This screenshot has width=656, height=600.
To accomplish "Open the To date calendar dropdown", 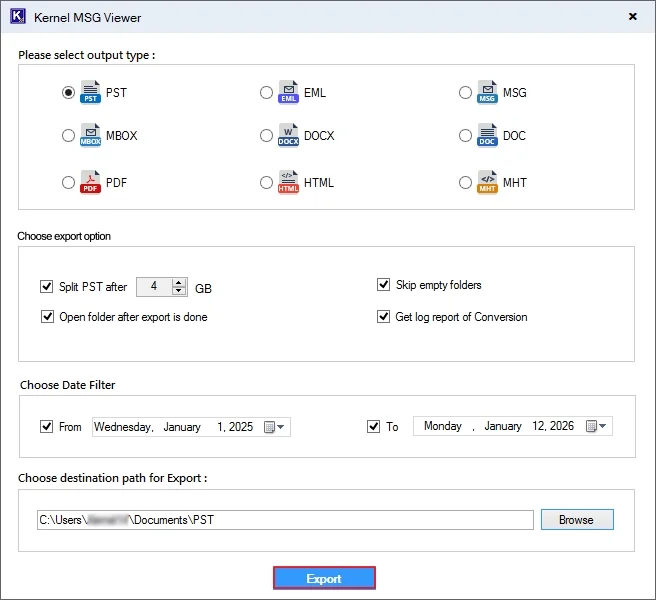I will pyautogui.click(x=596, y=426).
